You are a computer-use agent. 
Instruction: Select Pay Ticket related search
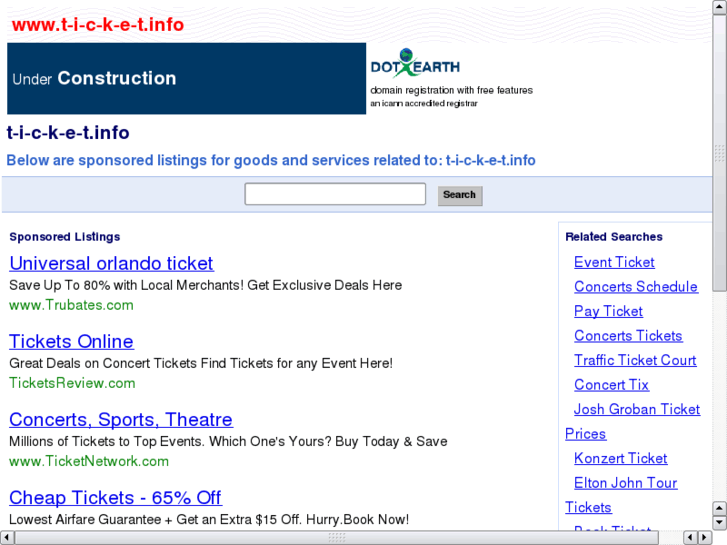pos(608,311)
